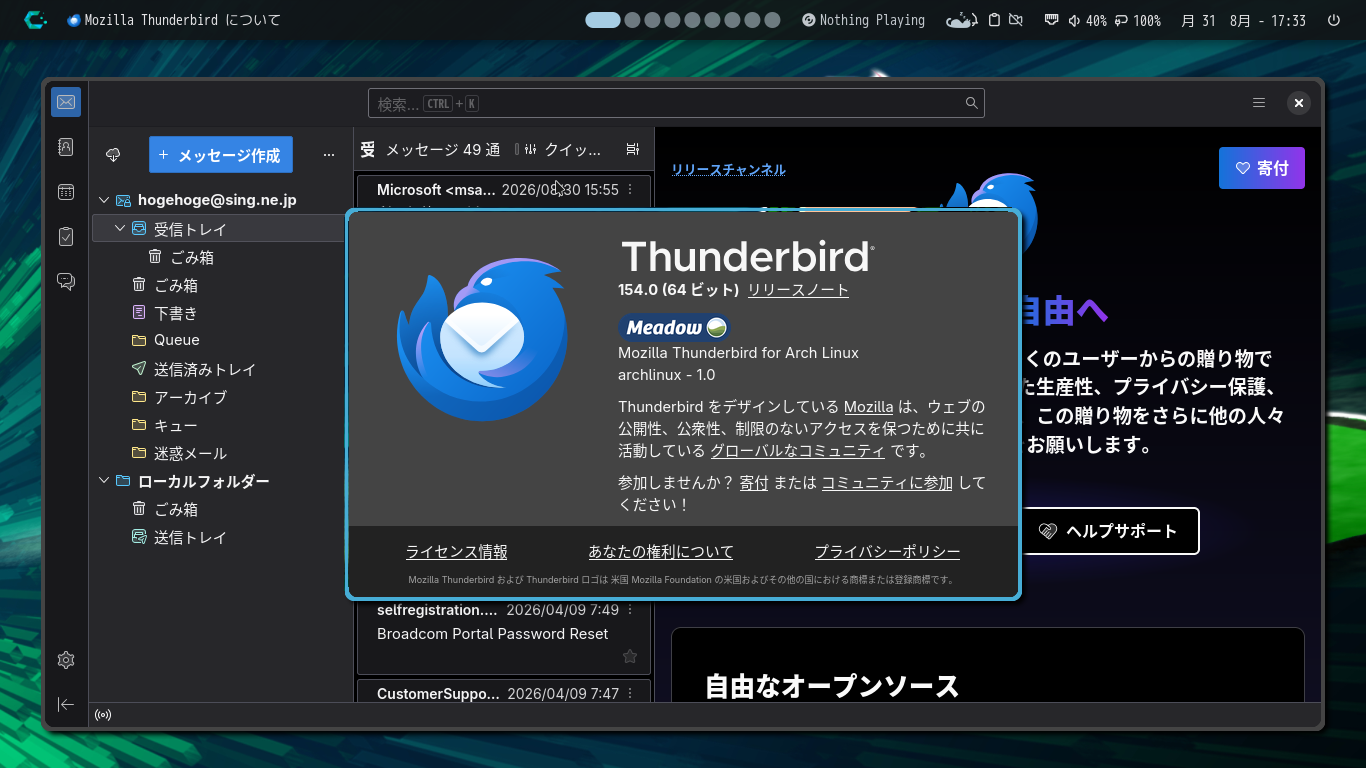Click the 17:33 clock in top panel
The width and height of the screenshot is (1366, 768).
1288,20
